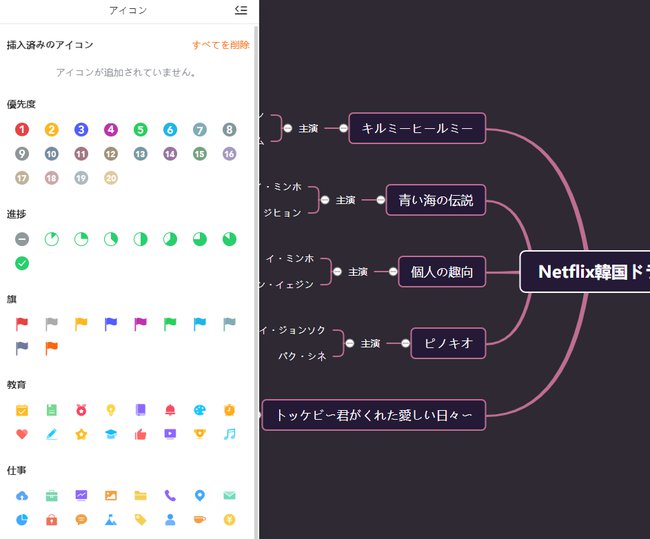Insert the cloud upload work icon
Viewport: 650px width, 539px height.
click(22, 495)
